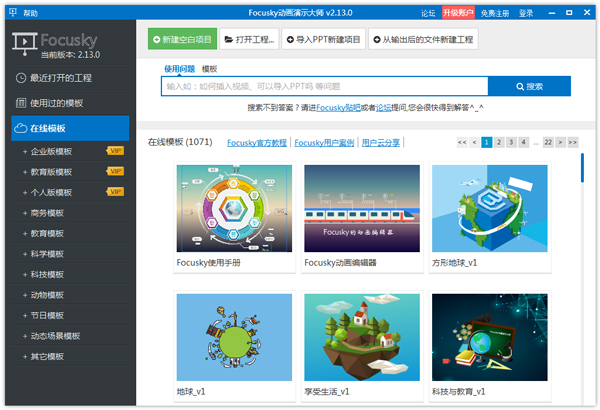
Task: Click folder icon of 打开工程 button
Action: pos(229,39)
